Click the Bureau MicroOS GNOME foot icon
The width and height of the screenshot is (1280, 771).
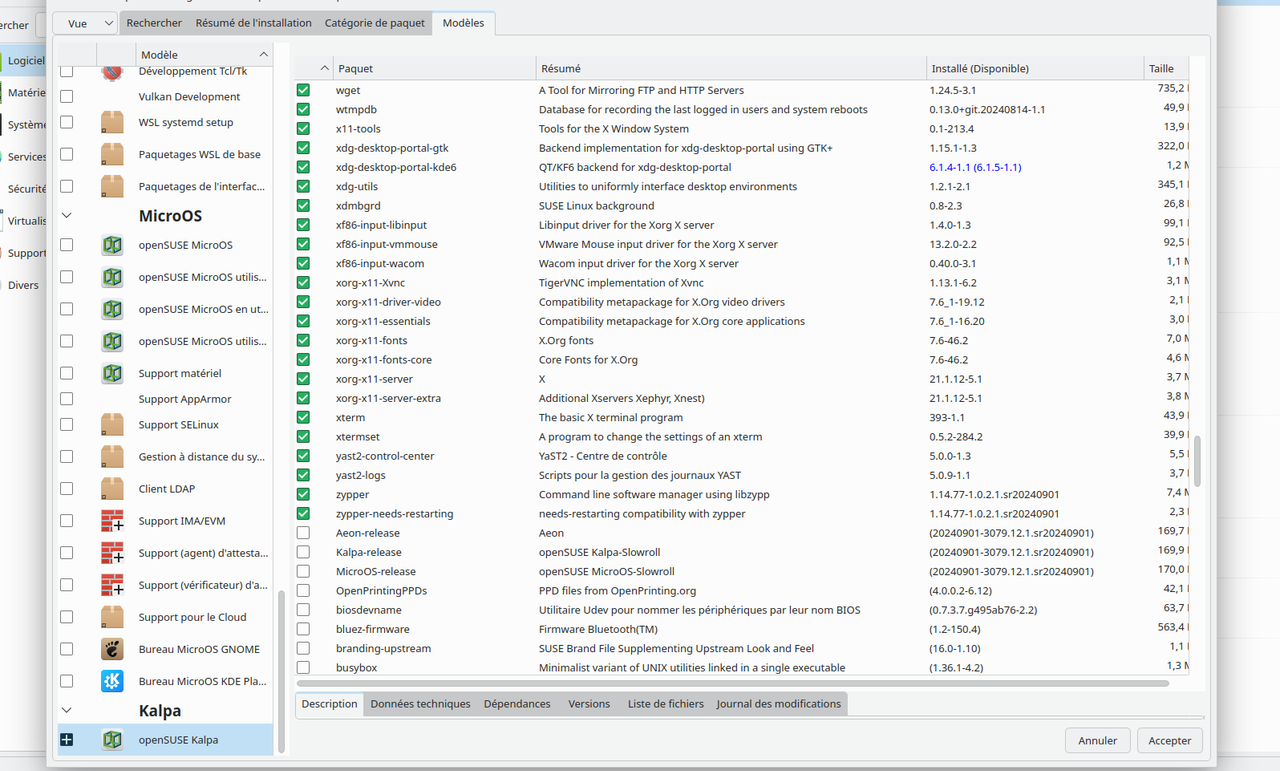[112, 648]
